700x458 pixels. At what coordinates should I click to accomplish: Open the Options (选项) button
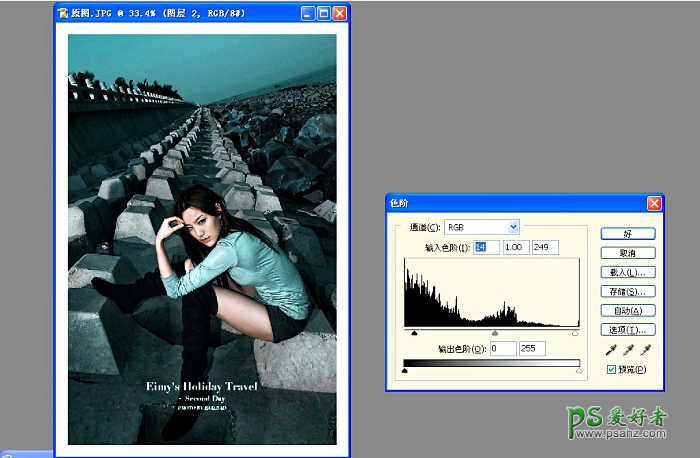(627, 329)
